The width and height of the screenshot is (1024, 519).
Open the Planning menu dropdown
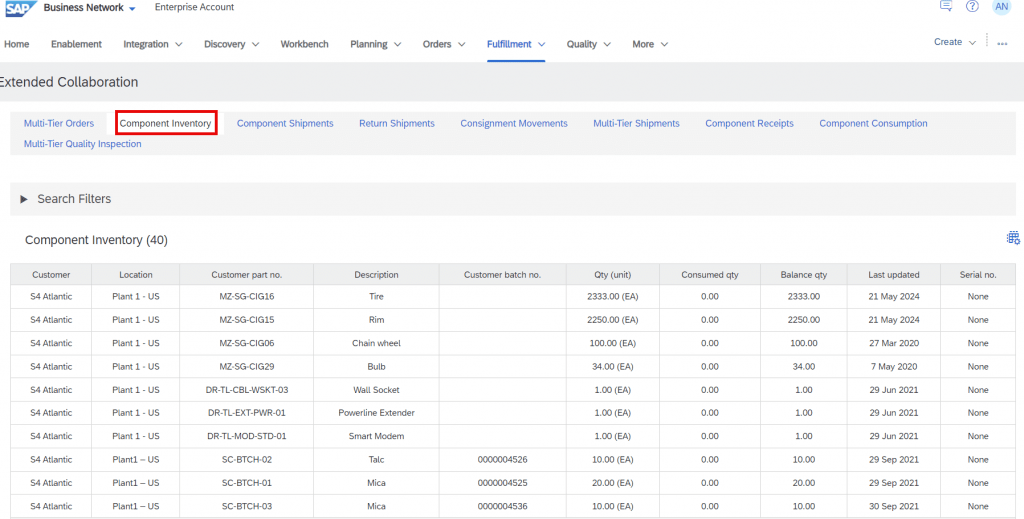(376, 44)
